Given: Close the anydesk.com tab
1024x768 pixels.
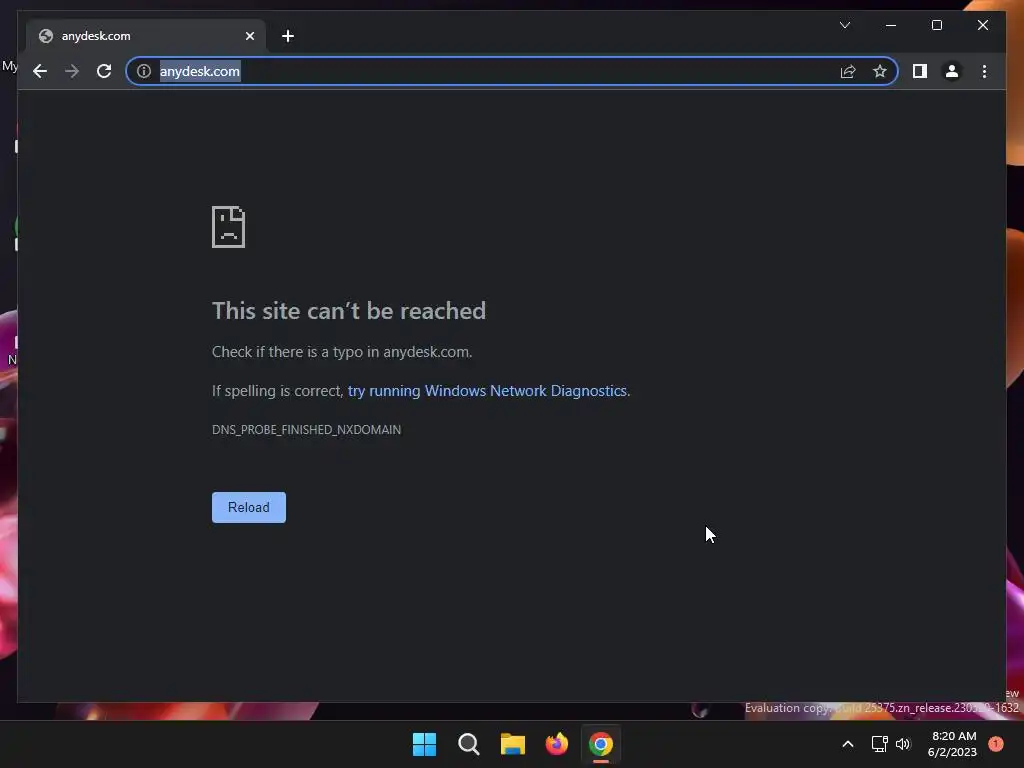Looking at the screenshot, I should coord(249,36).
